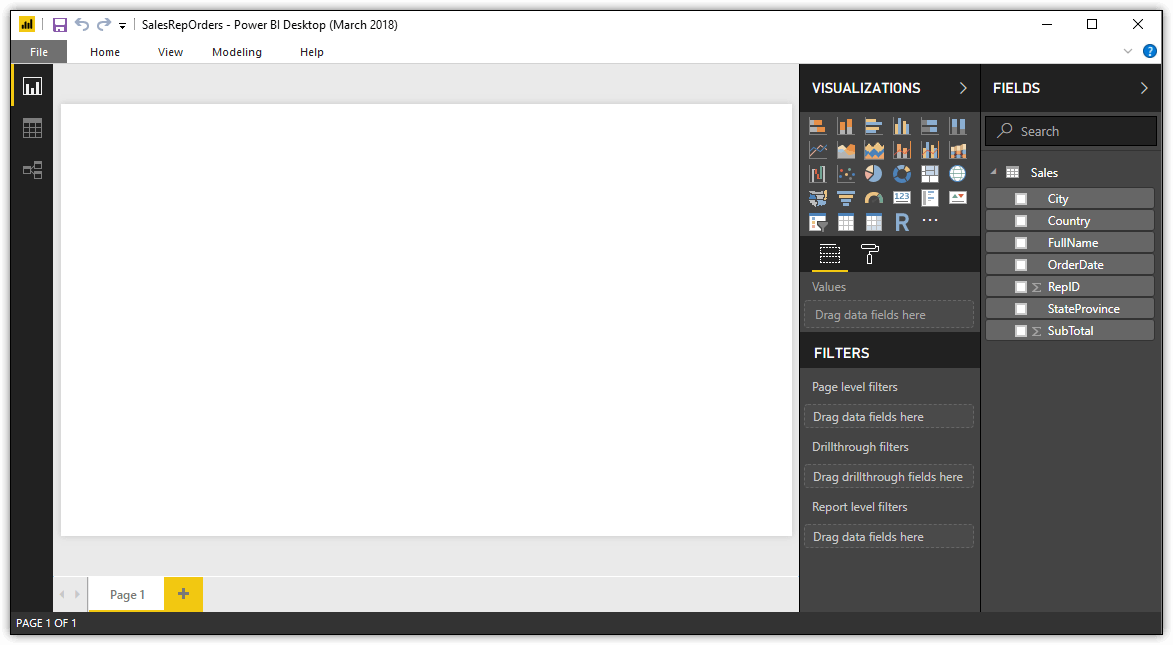This screenshot has width=1173, height=645.
Task: Open the Home ribbon tab
Action: (x=105, y=52)
